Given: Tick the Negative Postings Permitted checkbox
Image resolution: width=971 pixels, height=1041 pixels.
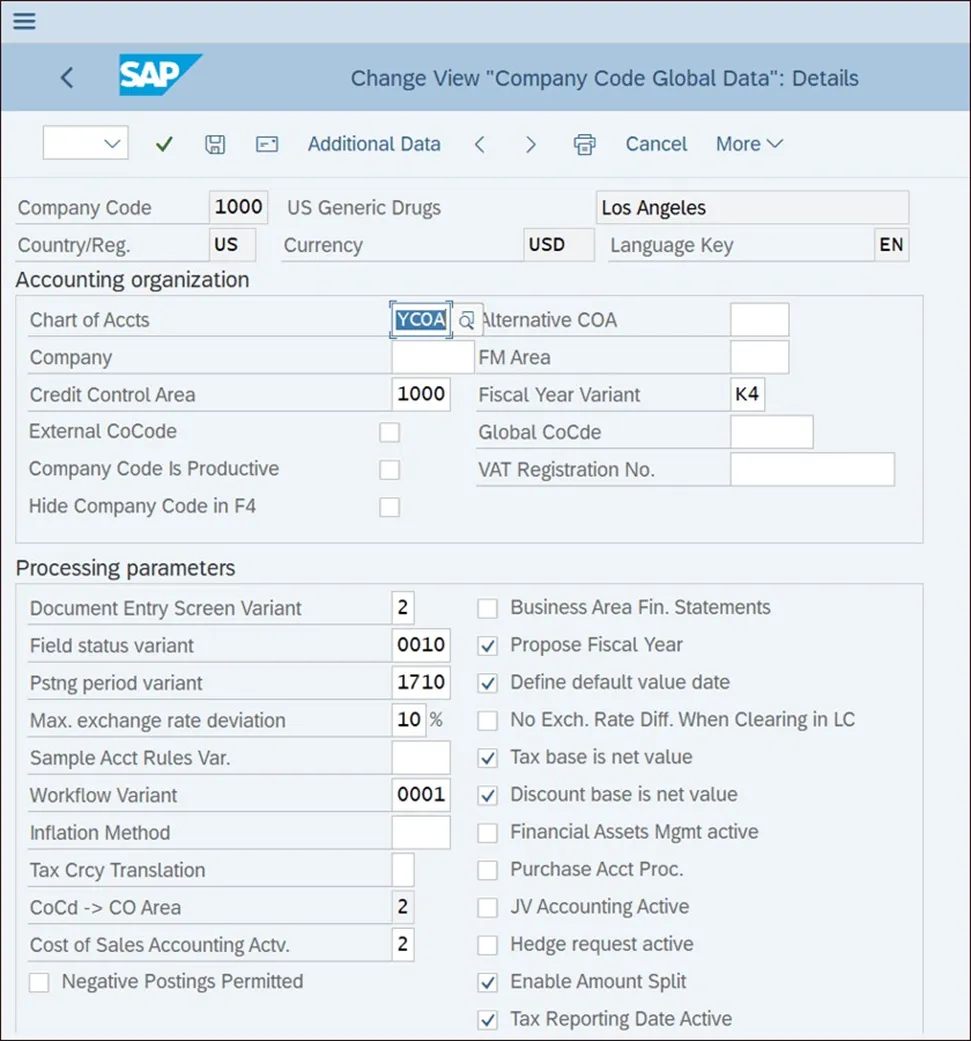Looking at the screenshot, I should (39, 982).
